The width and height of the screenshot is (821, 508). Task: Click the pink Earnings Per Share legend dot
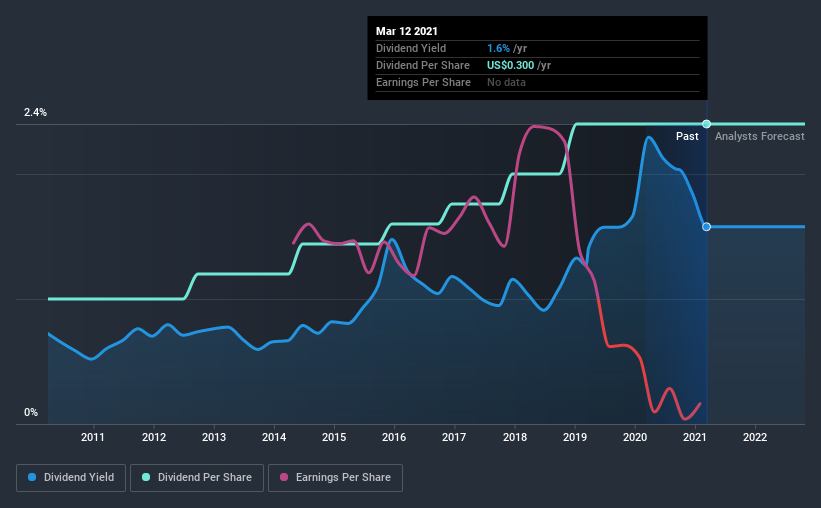284,478
